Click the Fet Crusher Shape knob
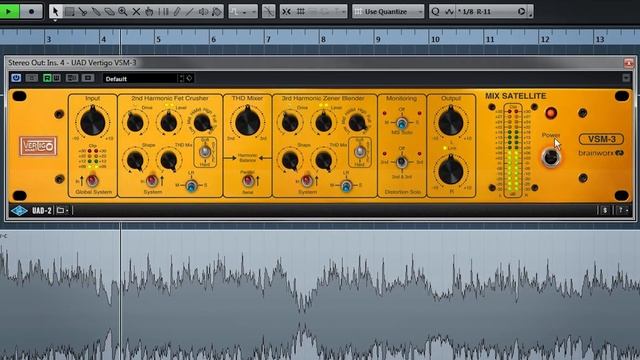The image size is (640, 360). (135, 160)
